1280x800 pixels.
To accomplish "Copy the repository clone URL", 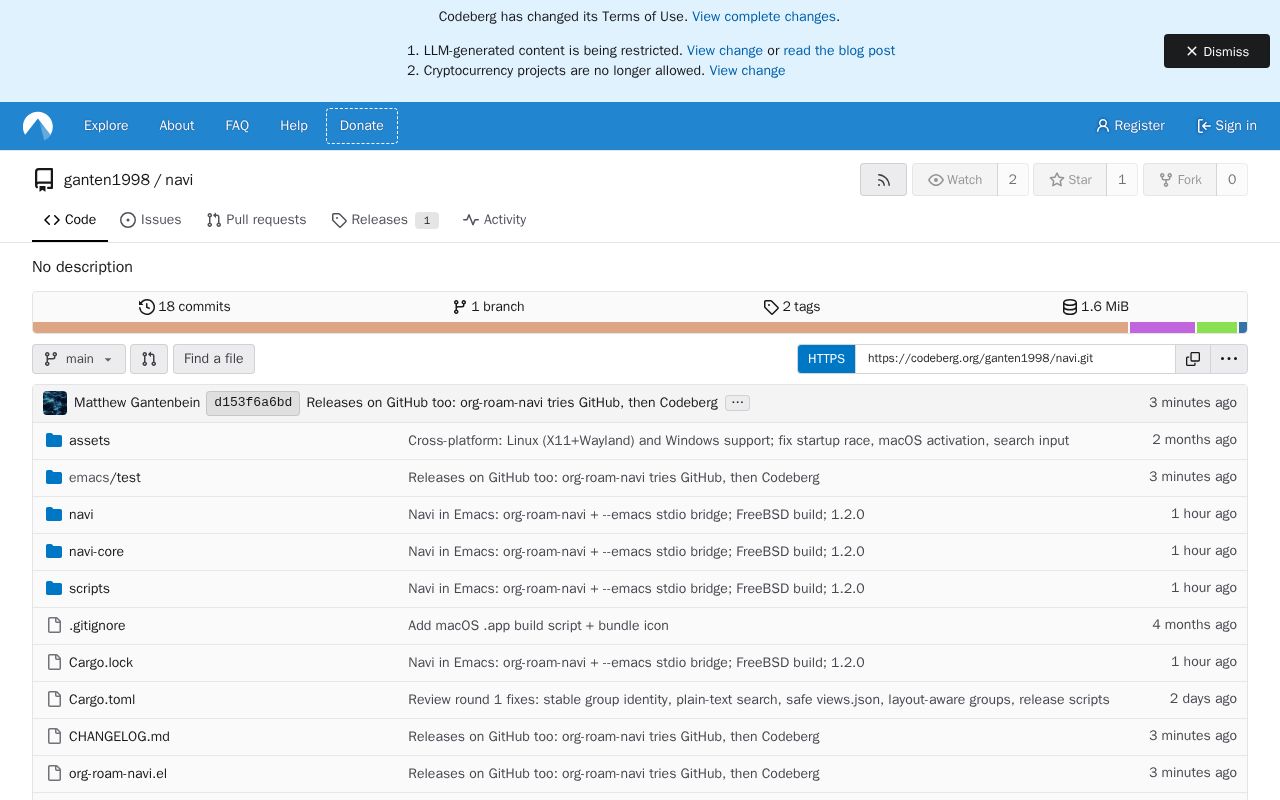I will click(1193, 359).
